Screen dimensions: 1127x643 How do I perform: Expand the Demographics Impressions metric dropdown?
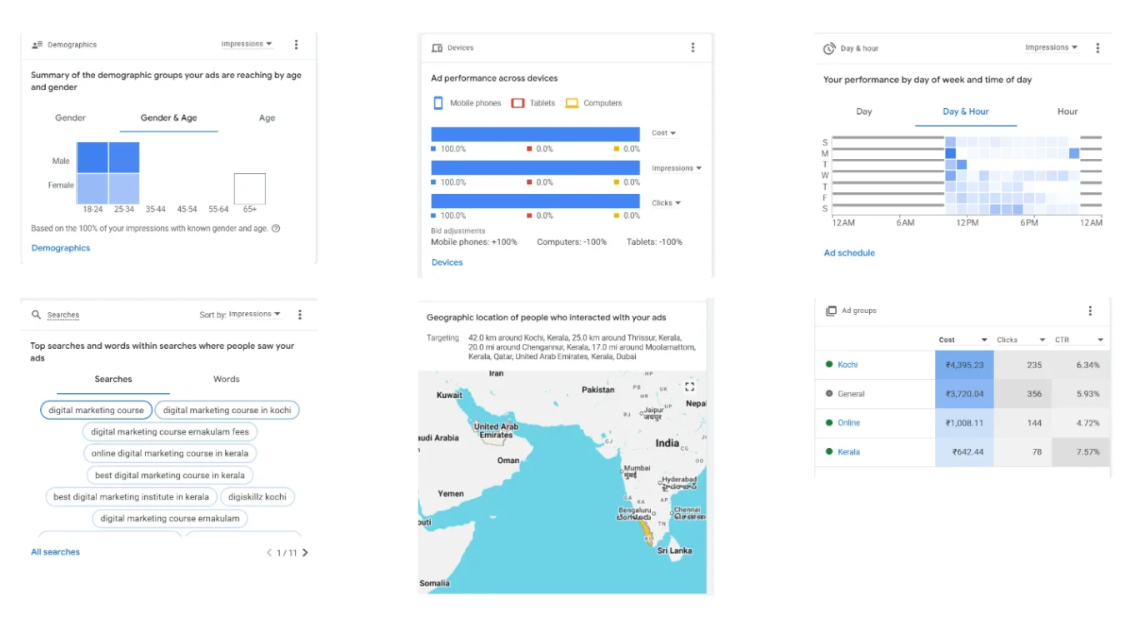(247, 44)
